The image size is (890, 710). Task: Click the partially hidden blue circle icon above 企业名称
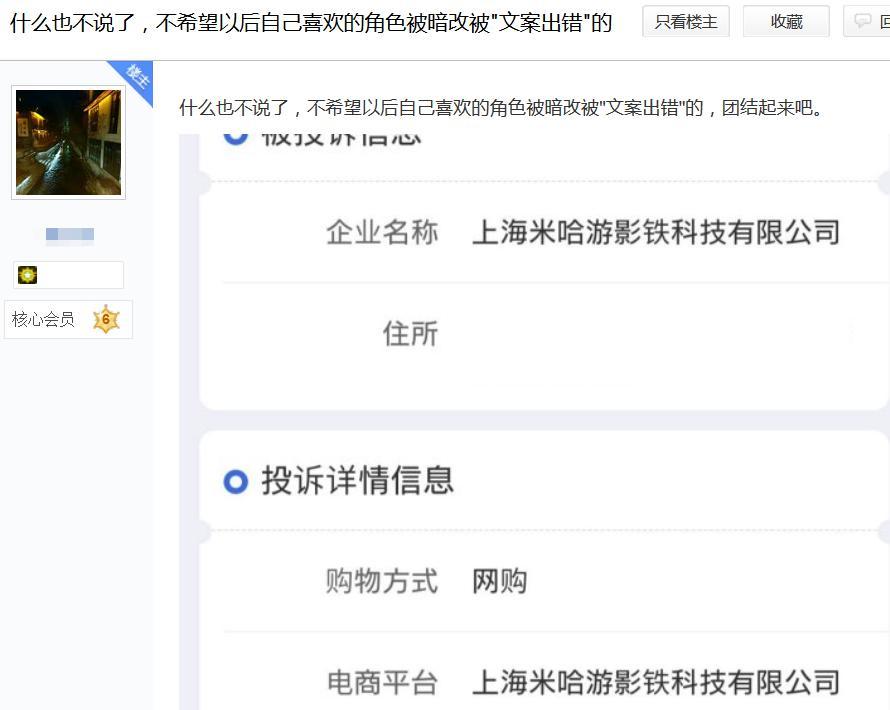click(x=236, y=138)
